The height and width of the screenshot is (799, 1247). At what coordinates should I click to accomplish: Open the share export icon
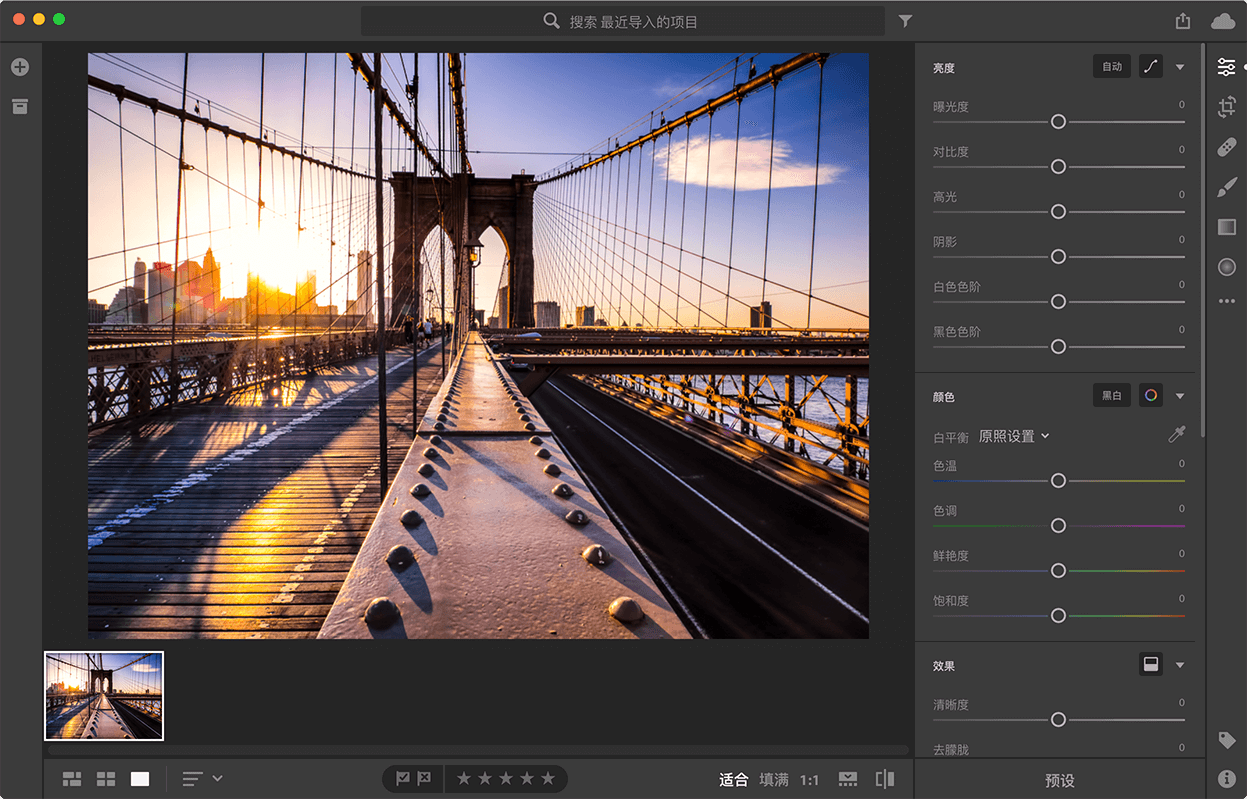(x=1183, y=21)
